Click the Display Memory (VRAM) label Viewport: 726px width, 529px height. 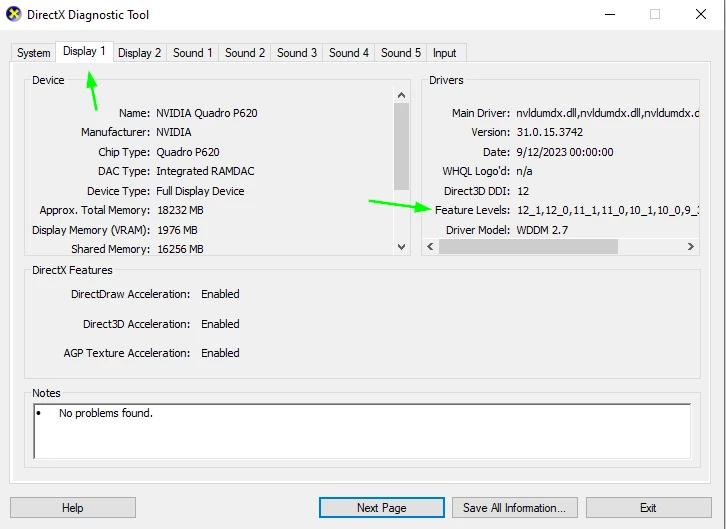tap(91, 230)
